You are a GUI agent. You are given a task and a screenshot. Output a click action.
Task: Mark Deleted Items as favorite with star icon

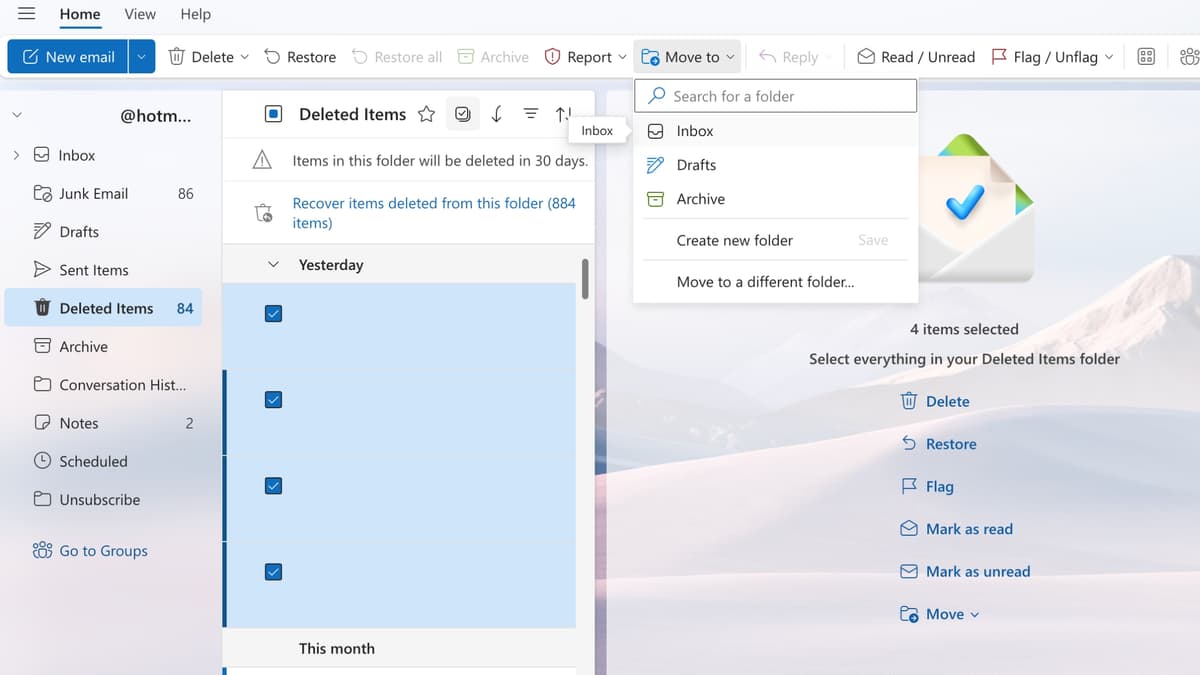pyautogui.click(x=427, y=114)
